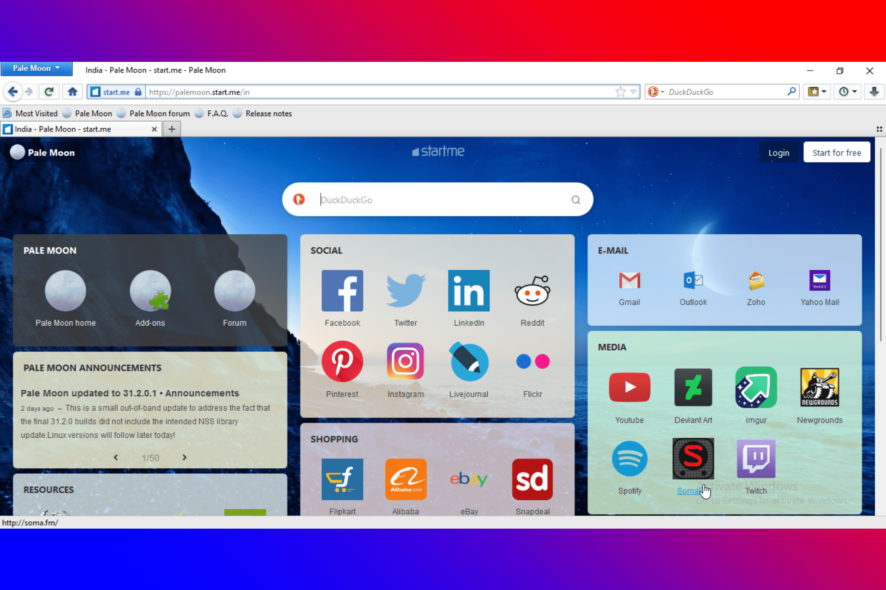Screen dimensions: 886x590
Task: Open the Facebook shortcut icon
Action: pos(342,290)
